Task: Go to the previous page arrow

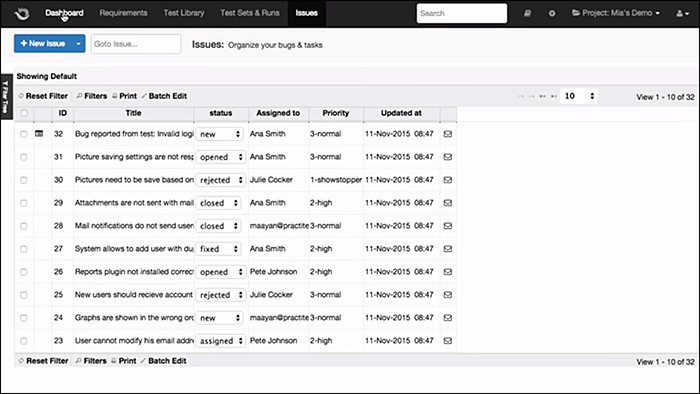Action: pos(531,96)
